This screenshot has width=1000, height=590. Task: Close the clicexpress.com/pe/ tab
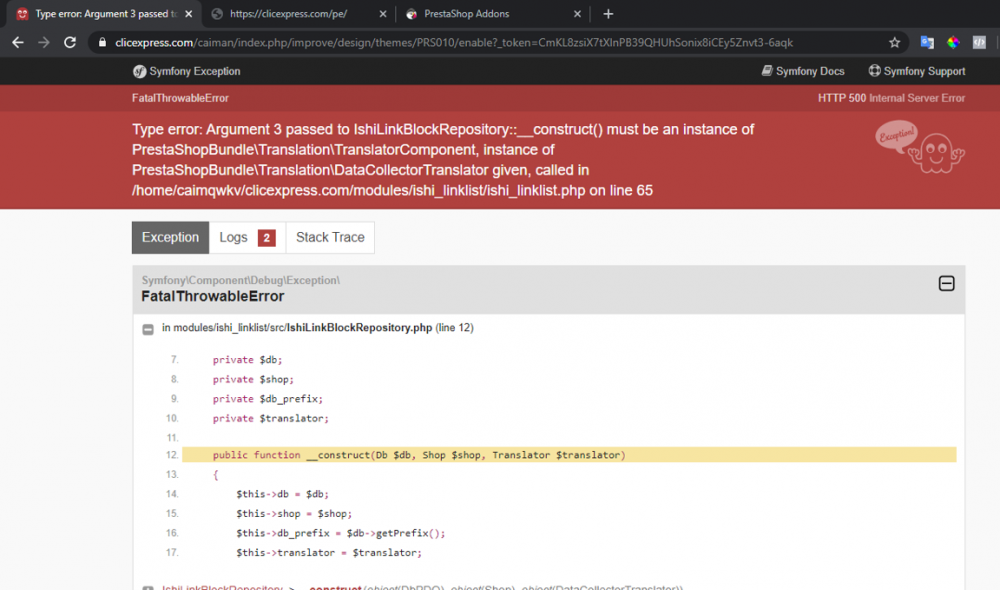coord(381,14)
